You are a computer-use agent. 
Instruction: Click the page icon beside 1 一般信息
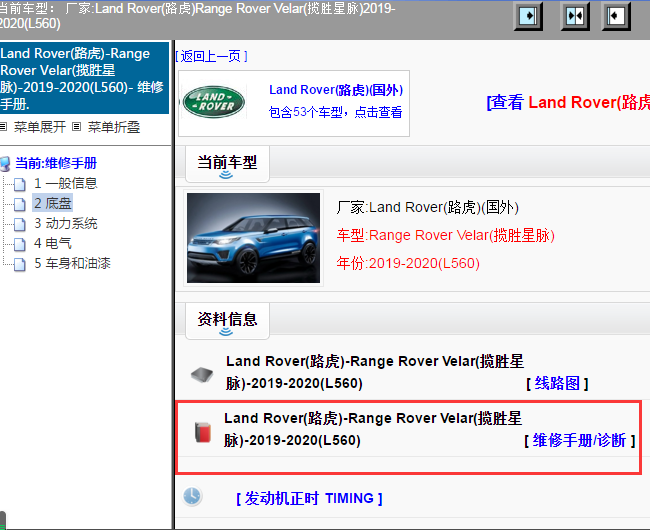coord(19,184)
